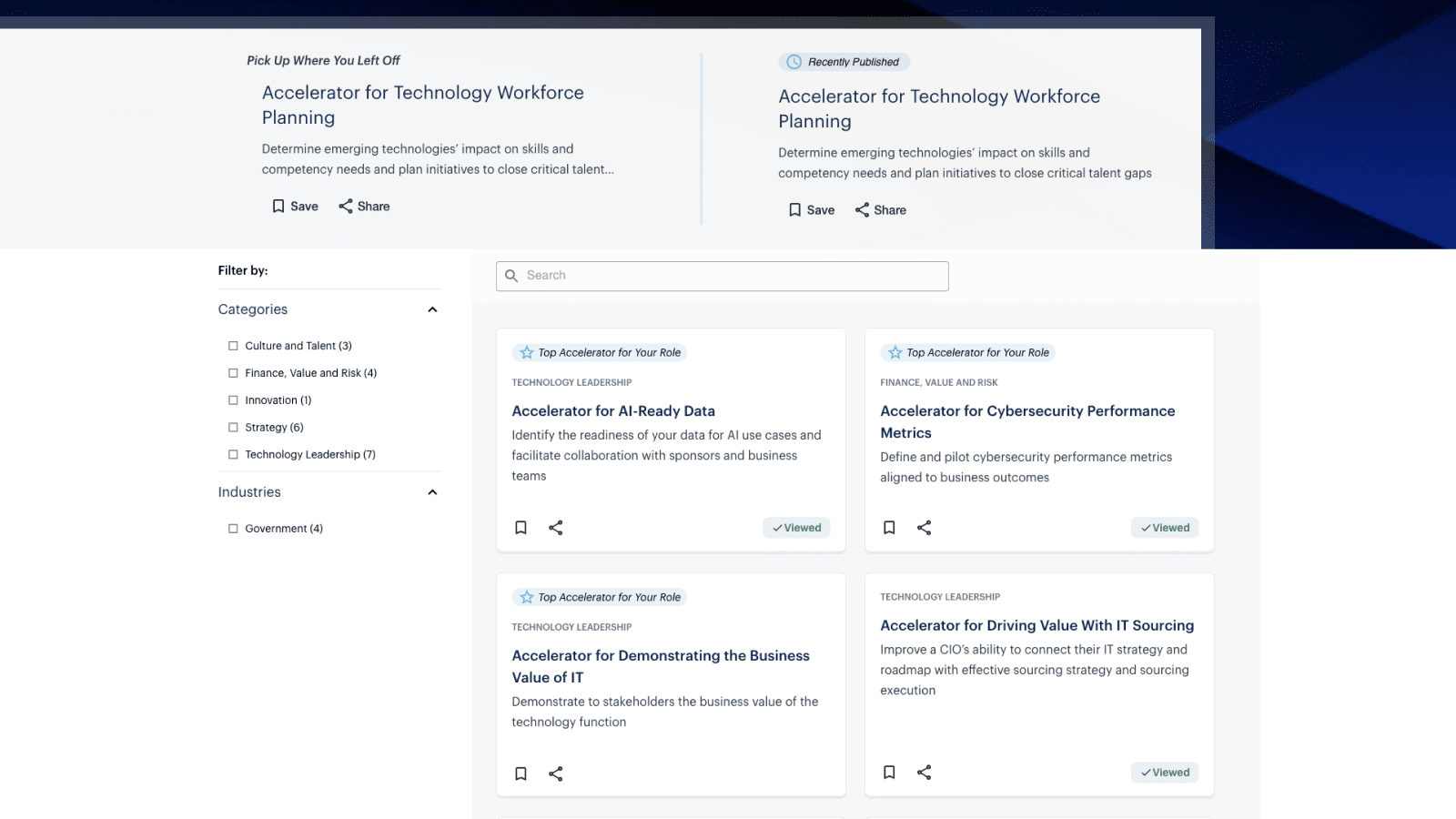Viewport: 1456px width, 819px height.
Task: Bookmark the Cybersecurity Performance Metrics card
Action: tap(889, 528)
